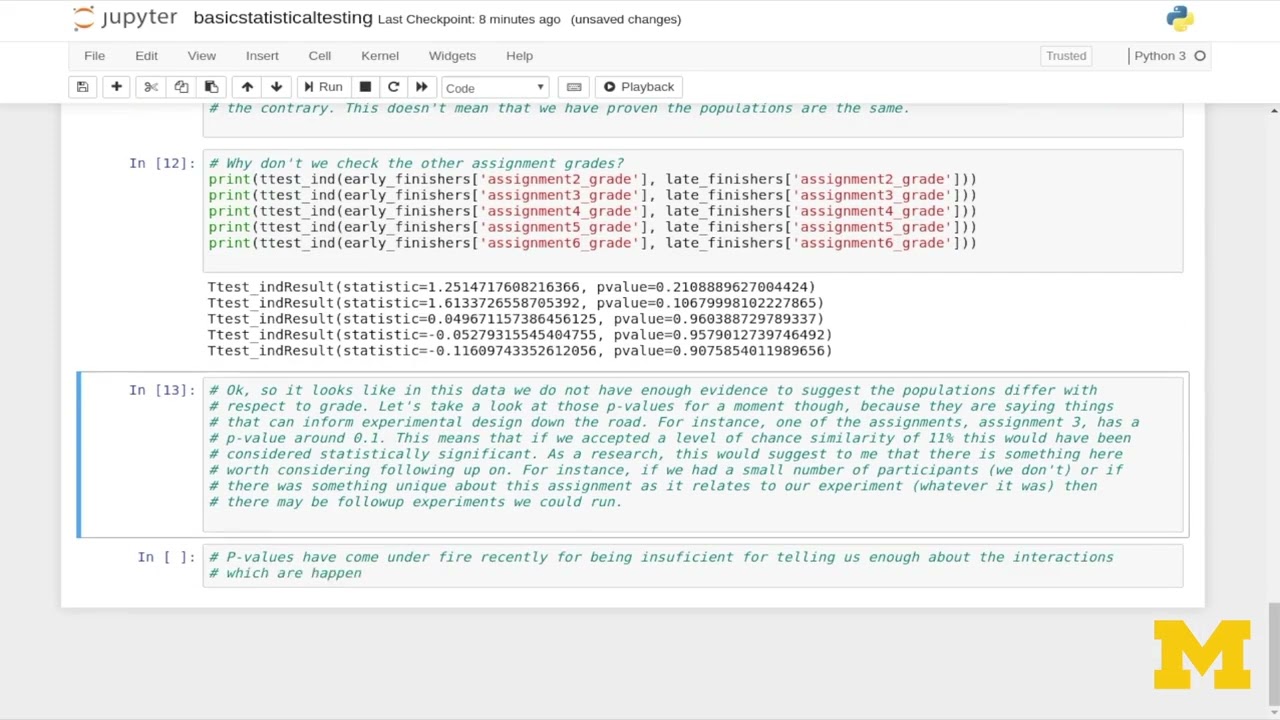Screen dimensions: 1280x720
Task: Click into the empty-prompt P-values cell
Action: (x=692, y=566)
